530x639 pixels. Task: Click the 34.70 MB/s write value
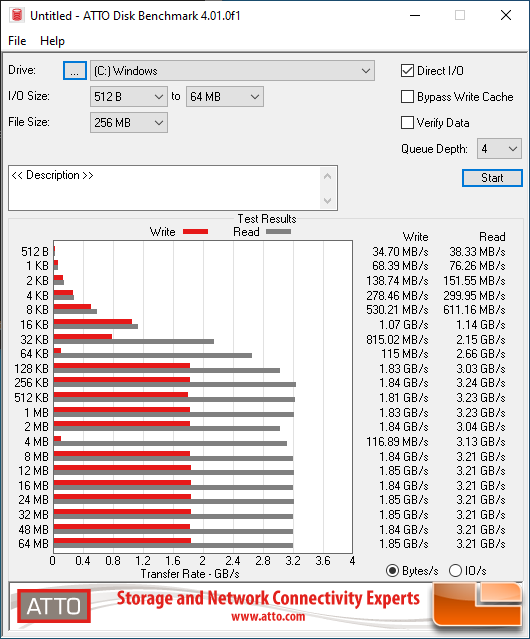(x=400, y=251)
